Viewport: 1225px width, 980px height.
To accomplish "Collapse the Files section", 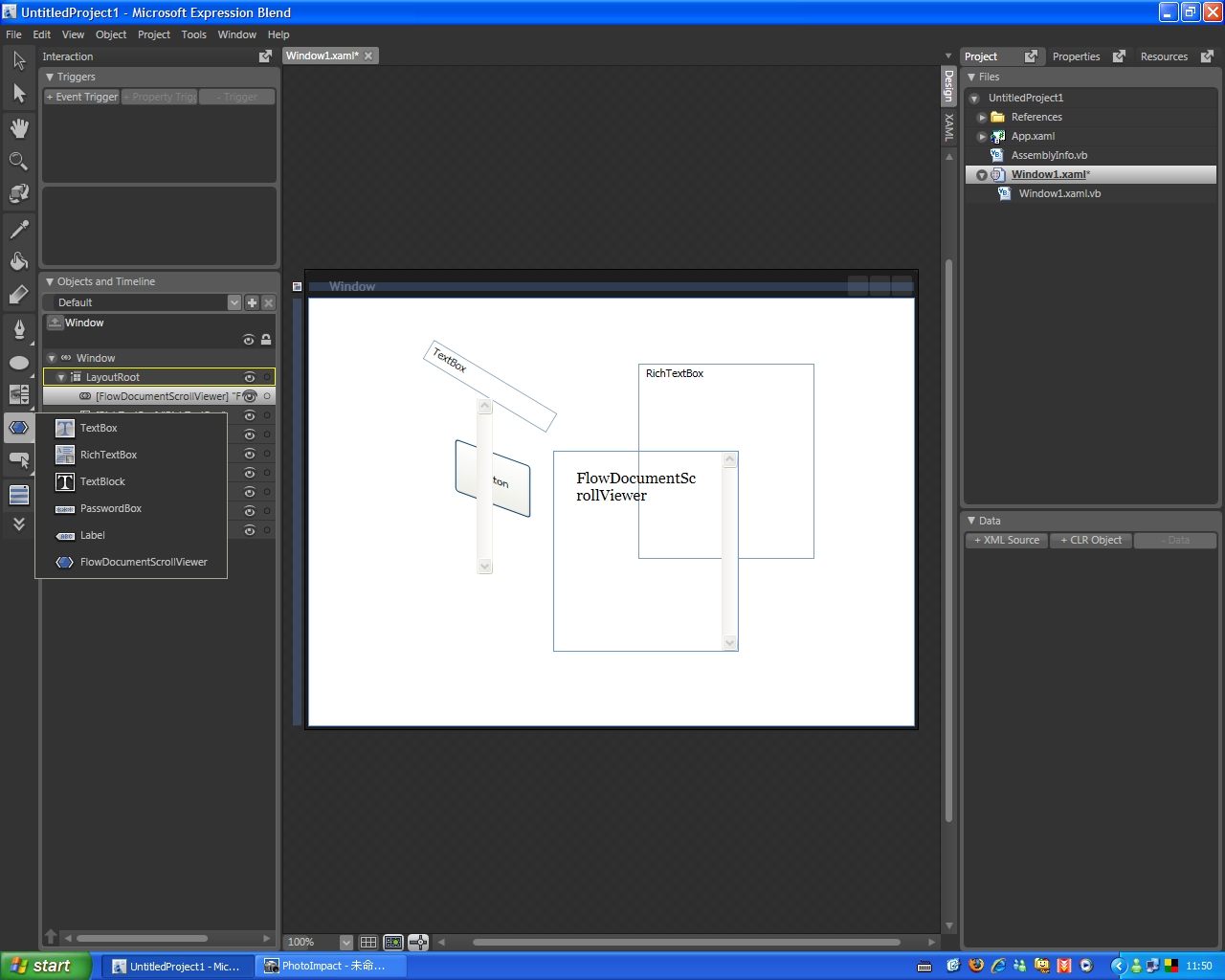I will tap(971, 77).
